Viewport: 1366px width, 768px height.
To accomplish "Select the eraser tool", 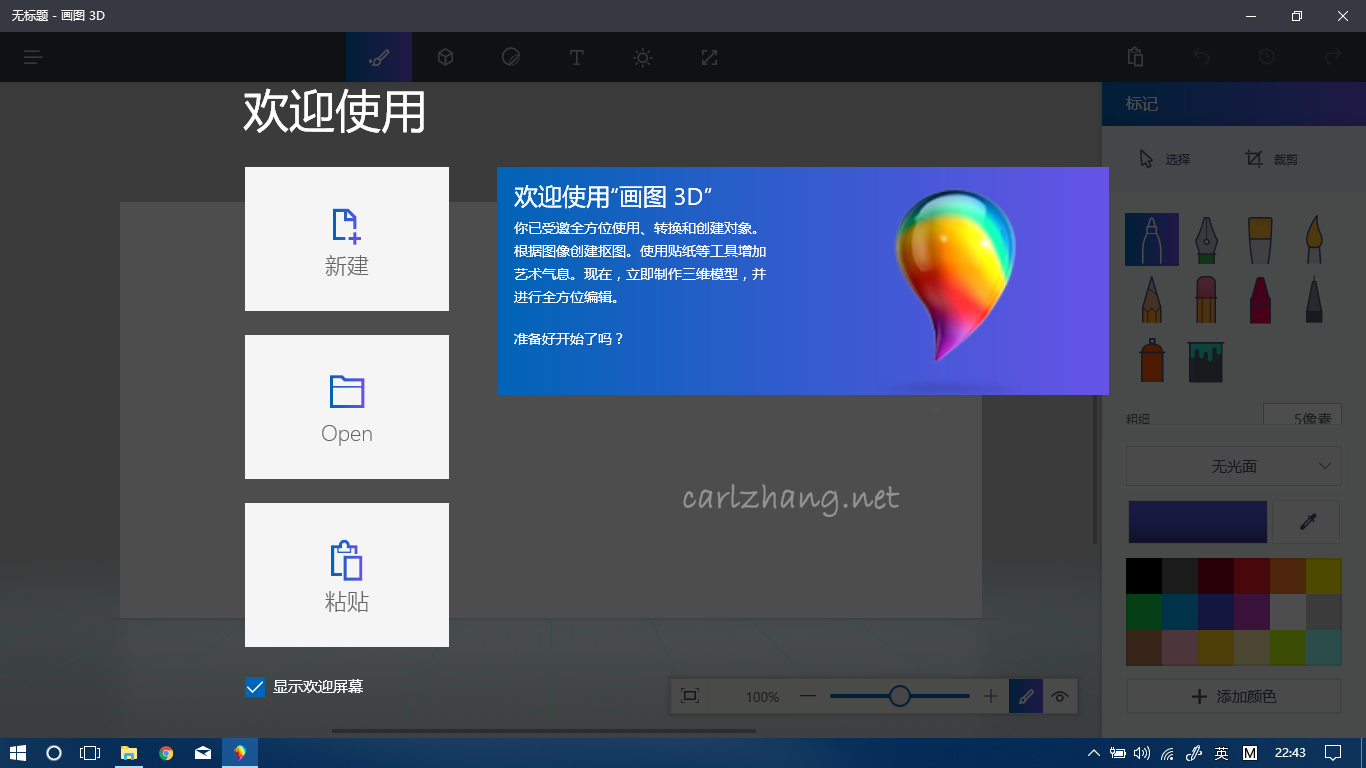I will tap(1205, 299).
